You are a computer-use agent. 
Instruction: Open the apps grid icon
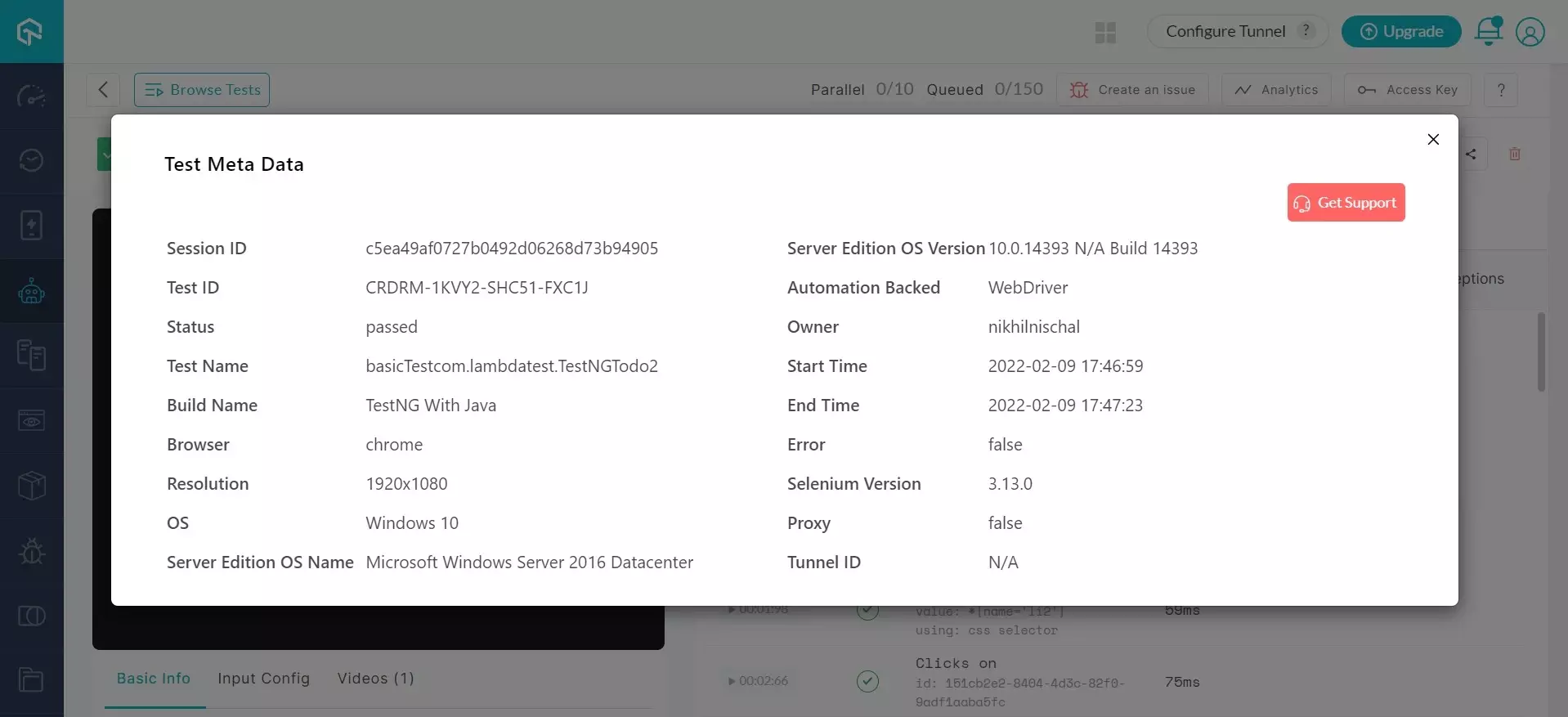1105,33
